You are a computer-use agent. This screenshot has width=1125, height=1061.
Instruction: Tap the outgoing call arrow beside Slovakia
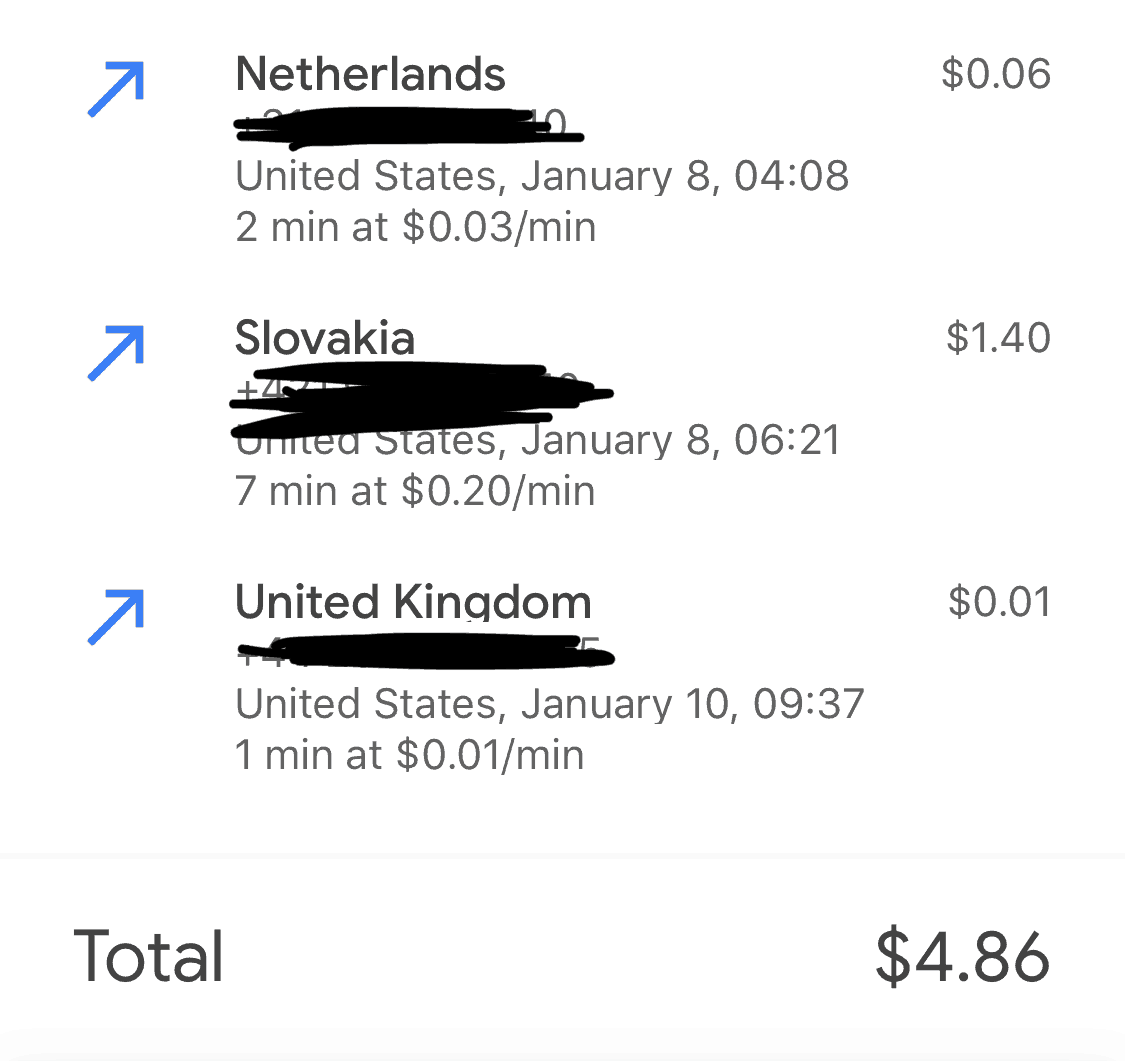coord(116,353)
